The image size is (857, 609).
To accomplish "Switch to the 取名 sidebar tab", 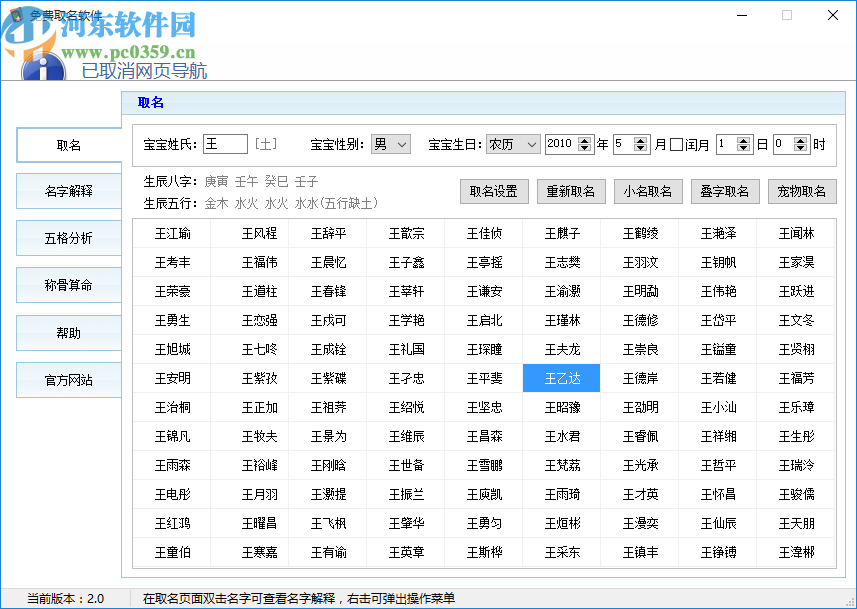I will pyautogui.click(x=67, y=144).
